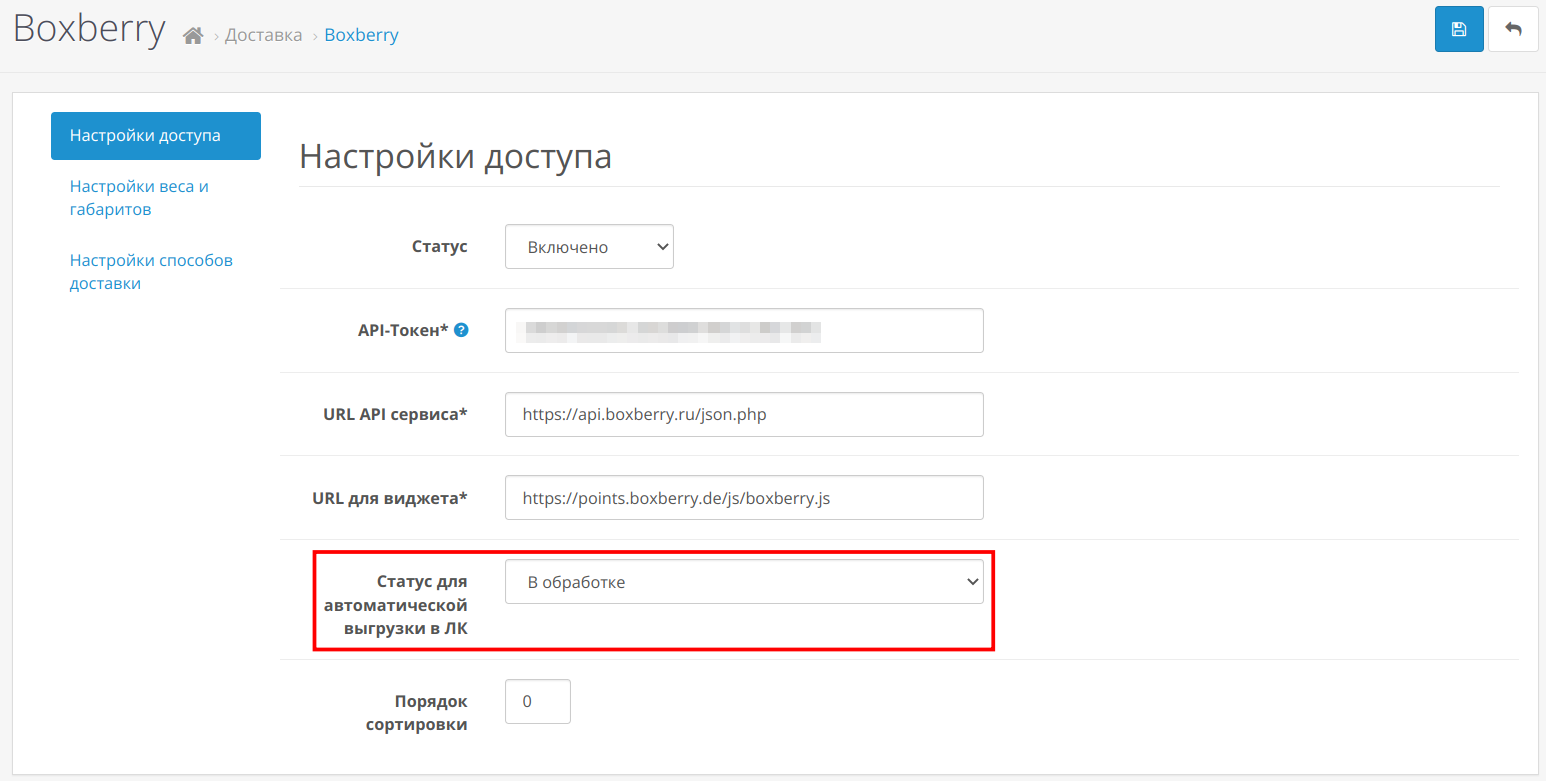This screenshot has width=1546, height=781.
Task: Click the Статус для автоматической выгрузки label
Action: click(x=398, y=605)
